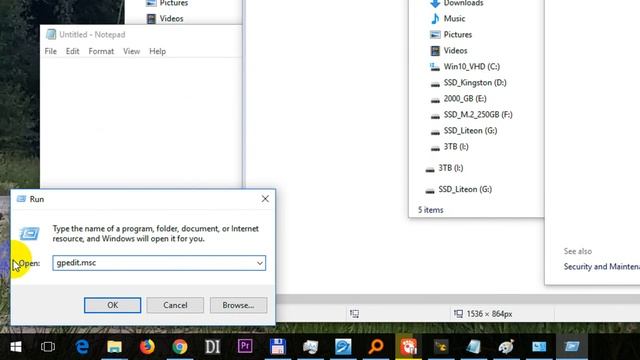This screenshot has height=360, width=640.
Task: Open Notepad Edit menu
Action: click(72, 51)
